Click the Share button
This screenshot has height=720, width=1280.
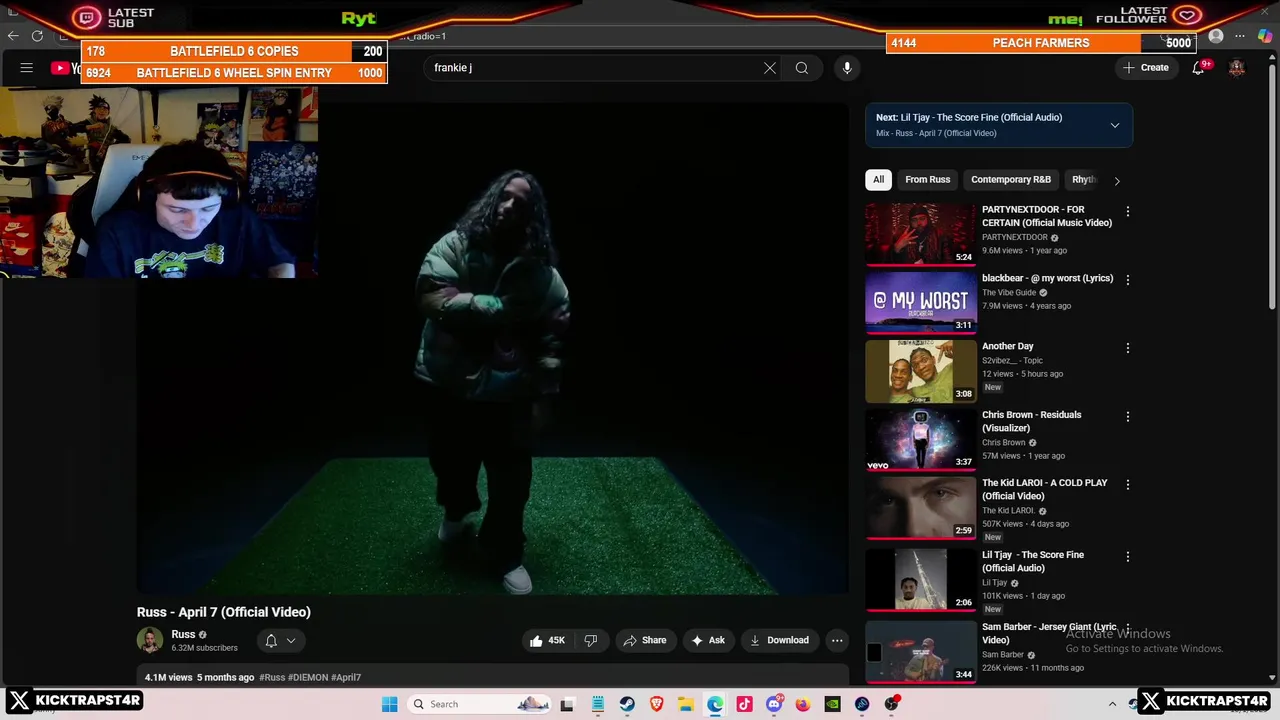pos(645,640)
